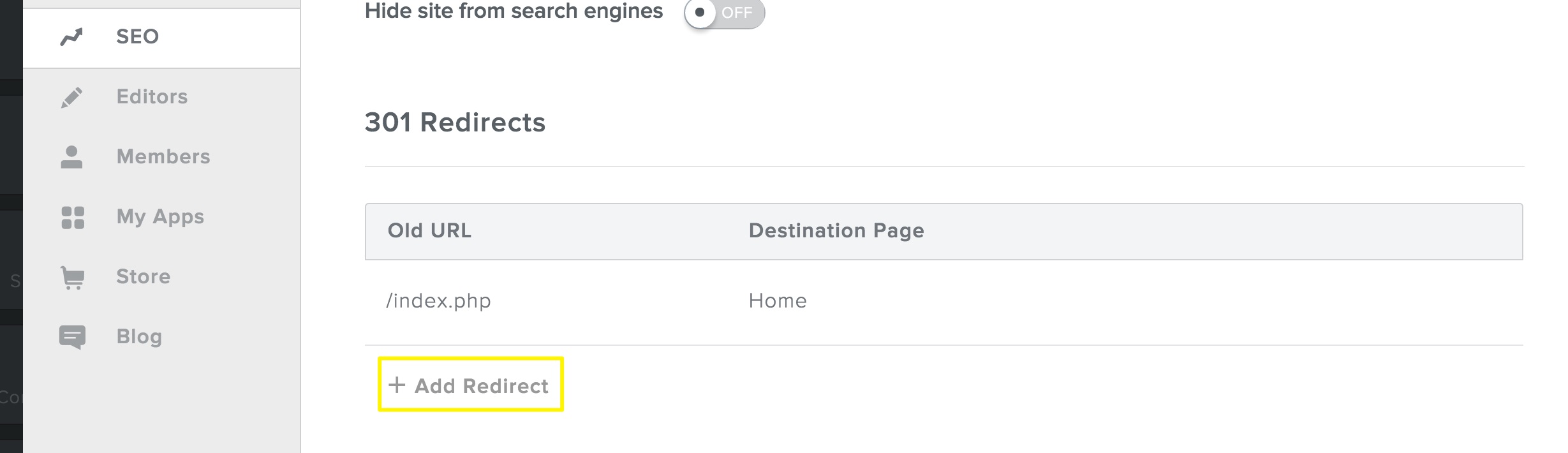The height and width of the screenshot is (453, 1568).
Task: Click the My Apps grid icon
Action: click(73, 217)
